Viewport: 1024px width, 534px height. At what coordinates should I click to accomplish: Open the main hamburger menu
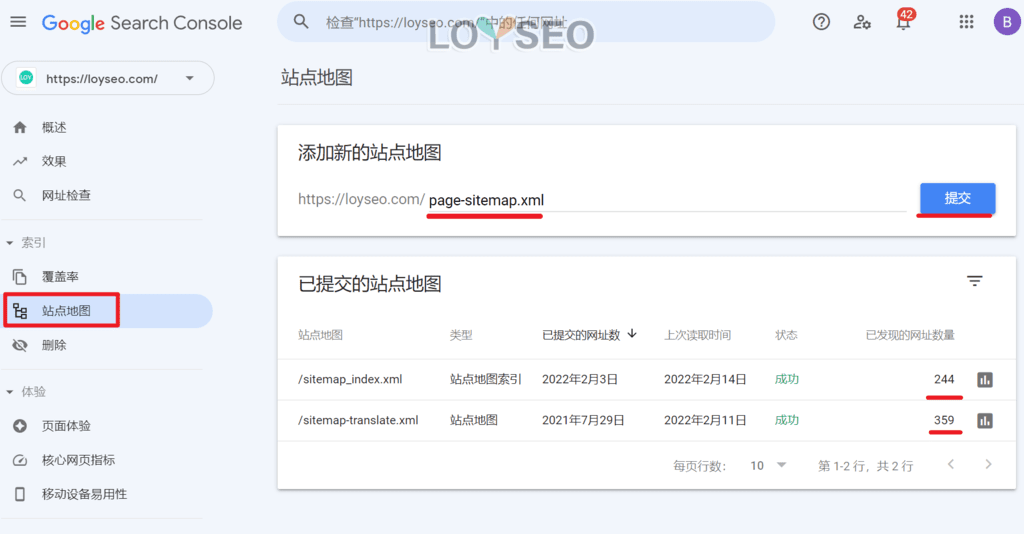18,22
